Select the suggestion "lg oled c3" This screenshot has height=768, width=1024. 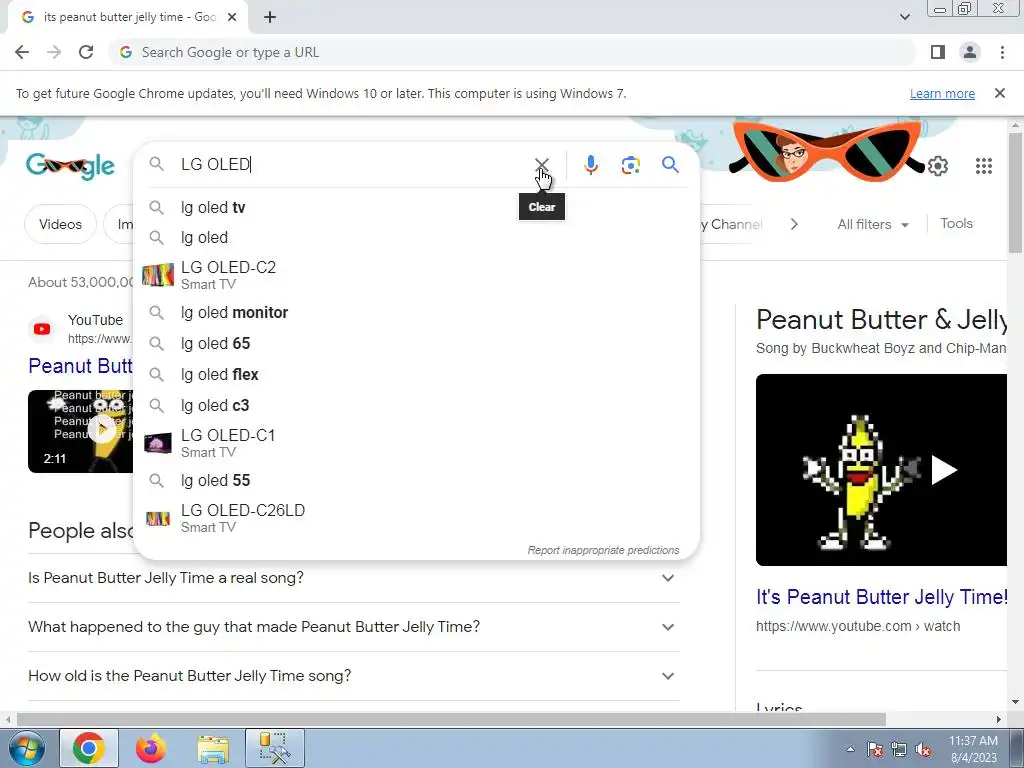(x=416, y=406)
